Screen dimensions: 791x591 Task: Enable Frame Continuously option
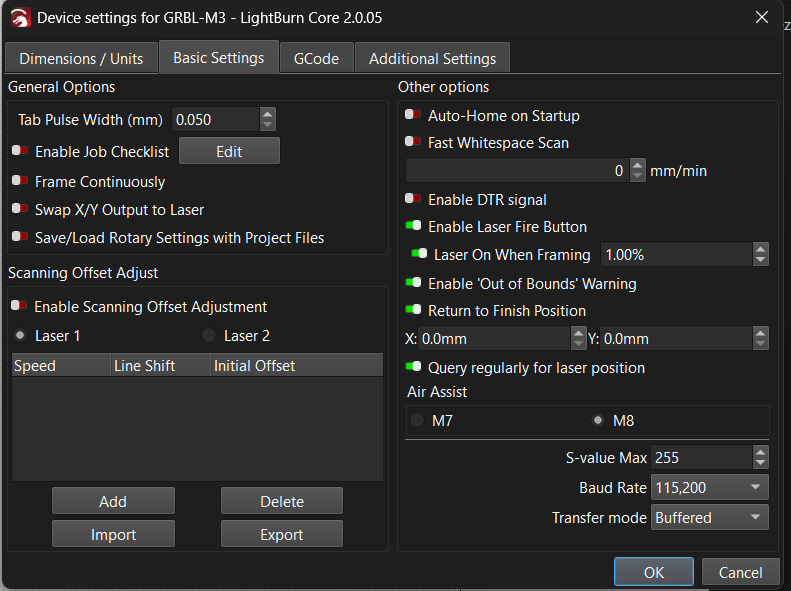coord(20,182)
